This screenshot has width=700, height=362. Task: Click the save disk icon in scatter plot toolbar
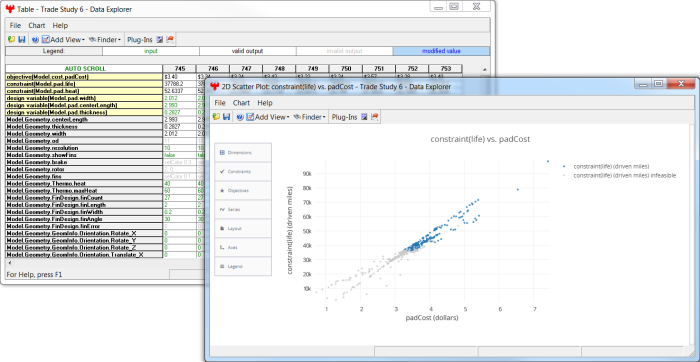pyautogui.click(x=226, y=117)
